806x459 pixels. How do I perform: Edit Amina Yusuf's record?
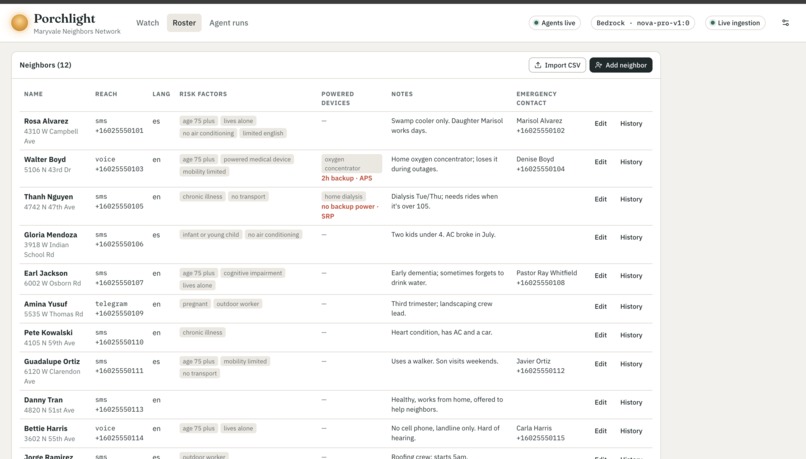click(600, 306)
